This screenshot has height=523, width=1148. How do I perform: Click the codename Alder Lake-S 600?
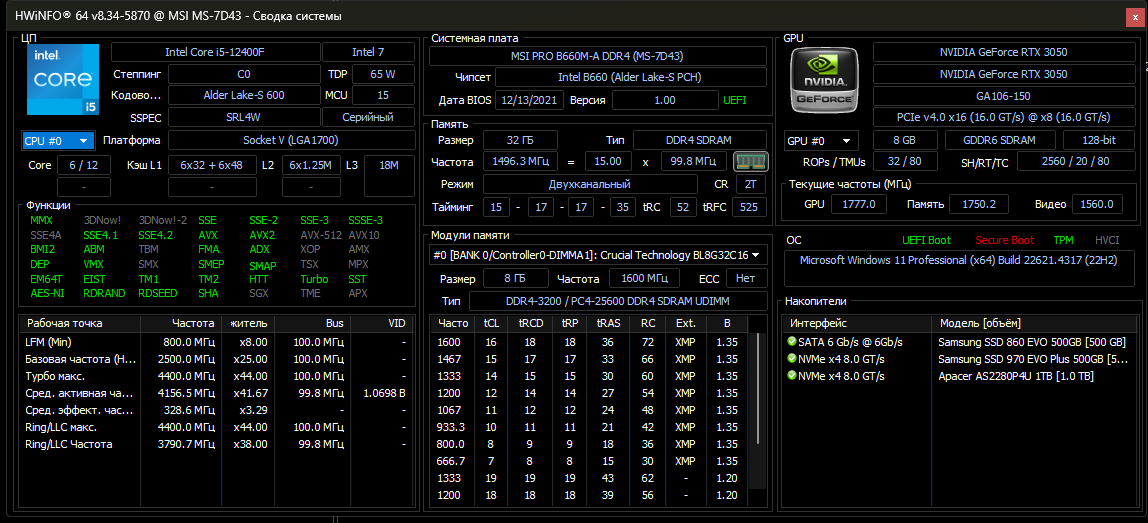244,95
